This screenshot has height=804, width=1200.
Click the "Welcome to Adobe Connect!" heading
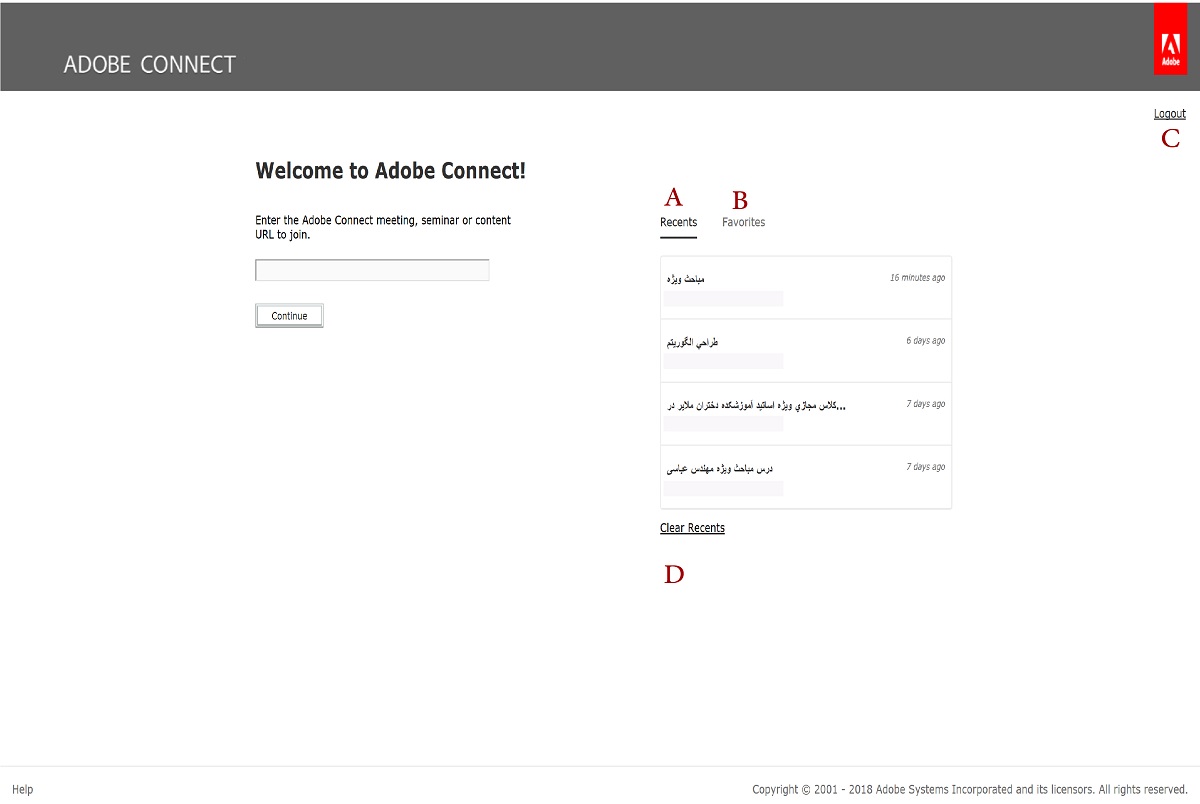390,171
